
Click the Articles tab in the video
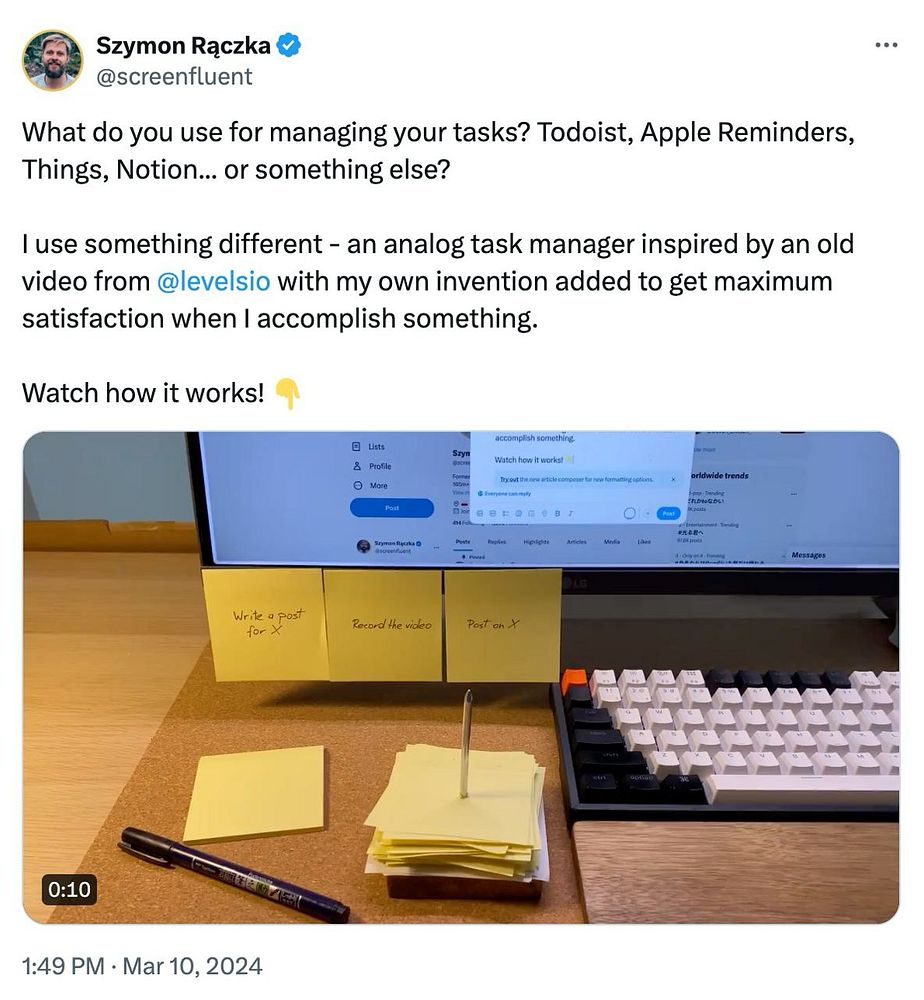(x=576, y=541)
